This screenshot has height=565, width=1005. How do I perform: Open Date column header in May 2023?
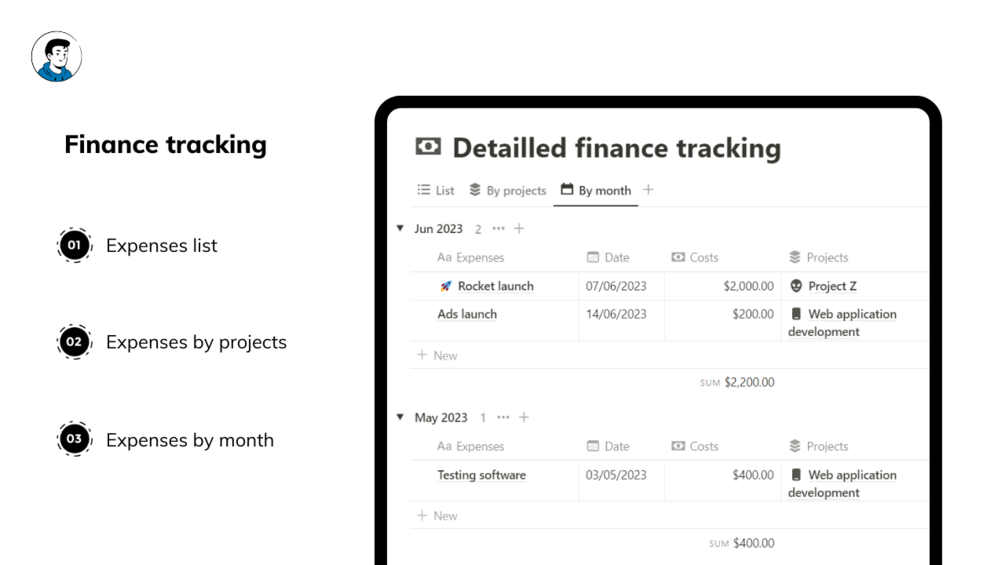[x=608, y=446]
